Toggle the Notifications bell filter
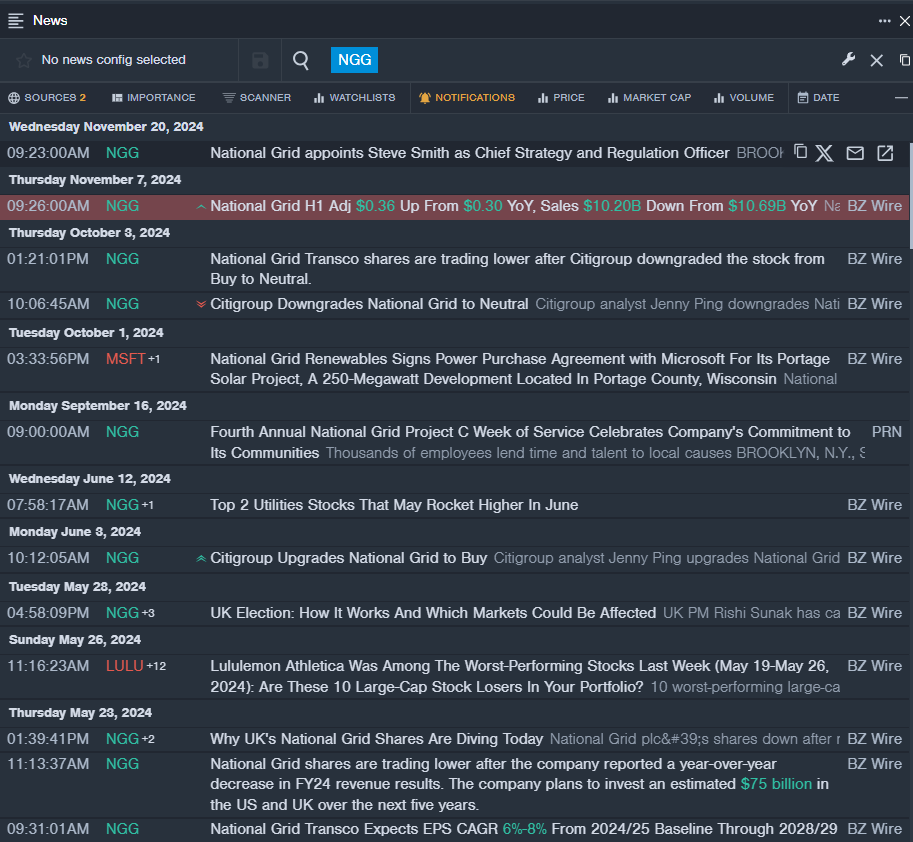This screenshot has height=842, width=913. (x=467, y=98)
